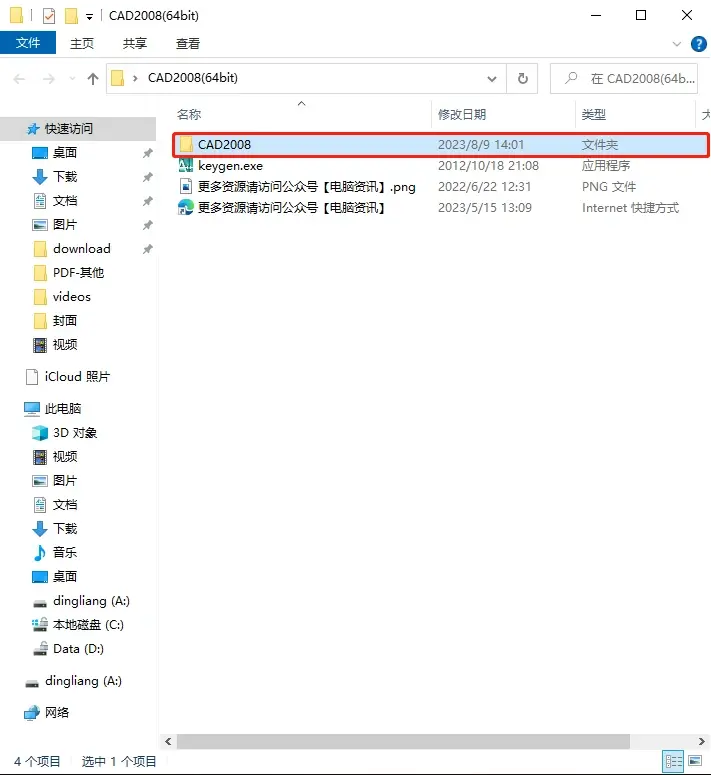Click the CAD2008 folder icon
This screenshot has width=711, height=775.
coord(186,145)
